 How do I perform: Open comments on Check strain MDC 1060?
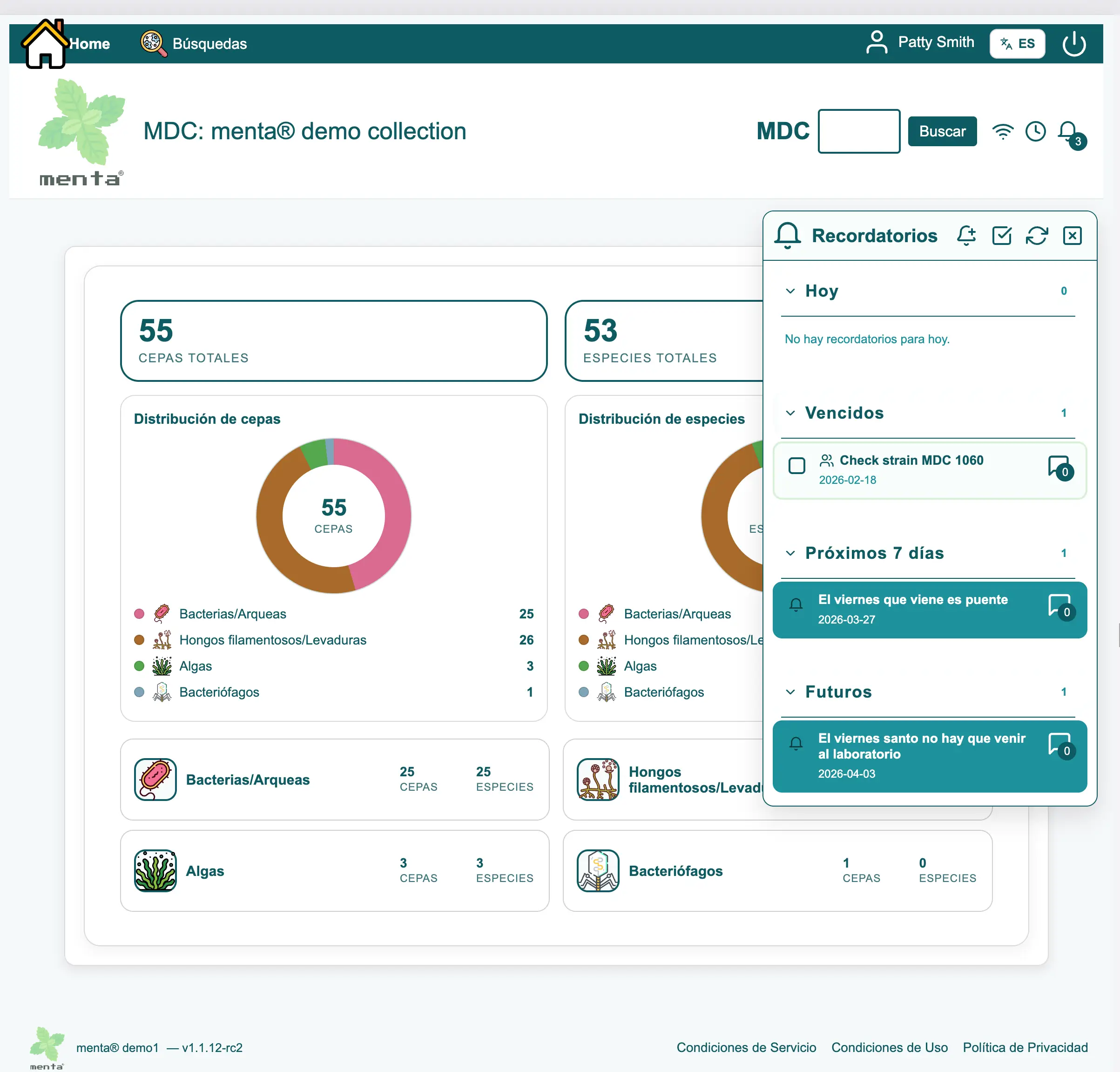[1059, 468]
